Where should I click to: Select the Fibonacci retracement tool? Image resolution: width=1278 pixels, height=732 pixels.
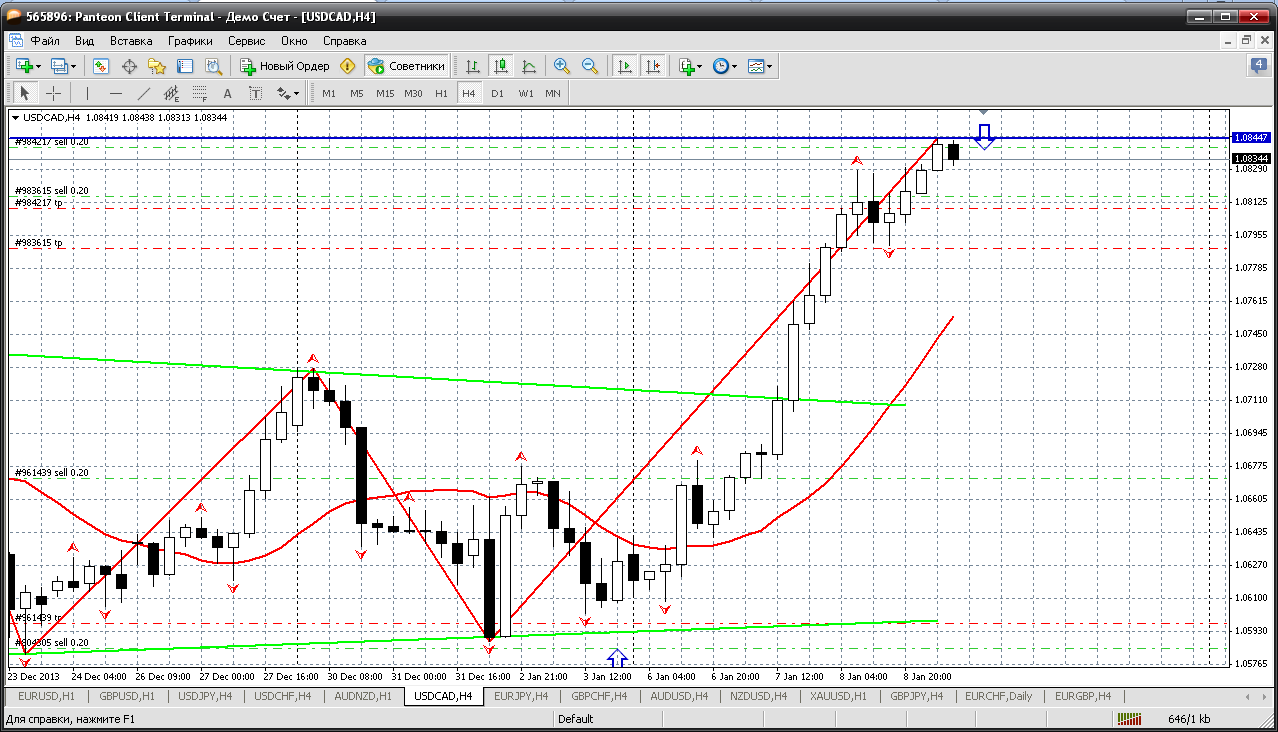pyautogui.click(x=199, y=93)
